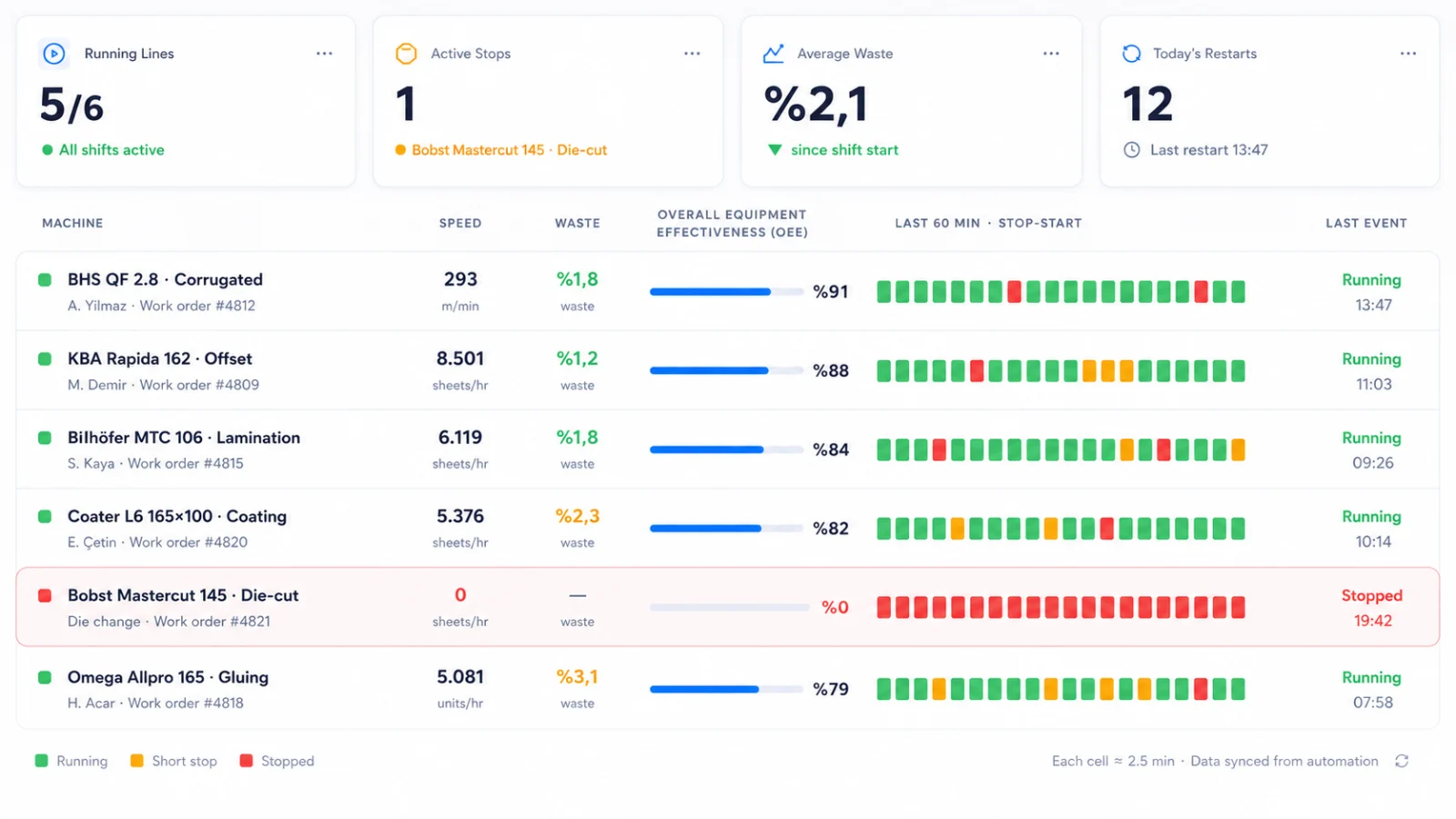Sort by the LAST EVENT column header
The height and width of the screenshot is (819, 1456).
(1366, 223)
